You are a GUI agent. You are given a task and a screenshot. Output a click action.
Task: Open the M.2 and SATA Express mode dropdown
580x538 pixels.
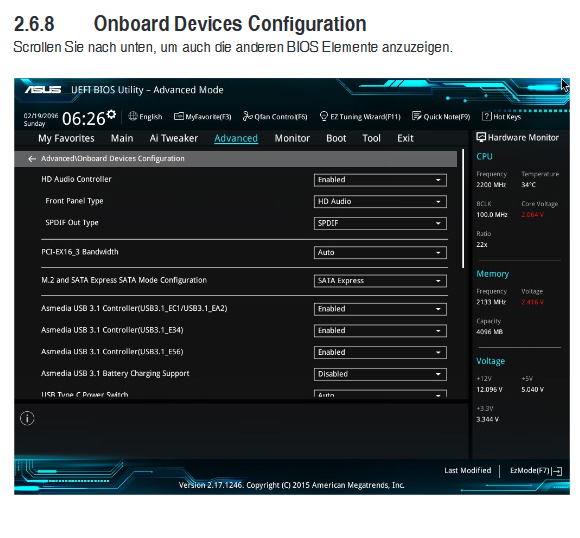tap(380, 281)
